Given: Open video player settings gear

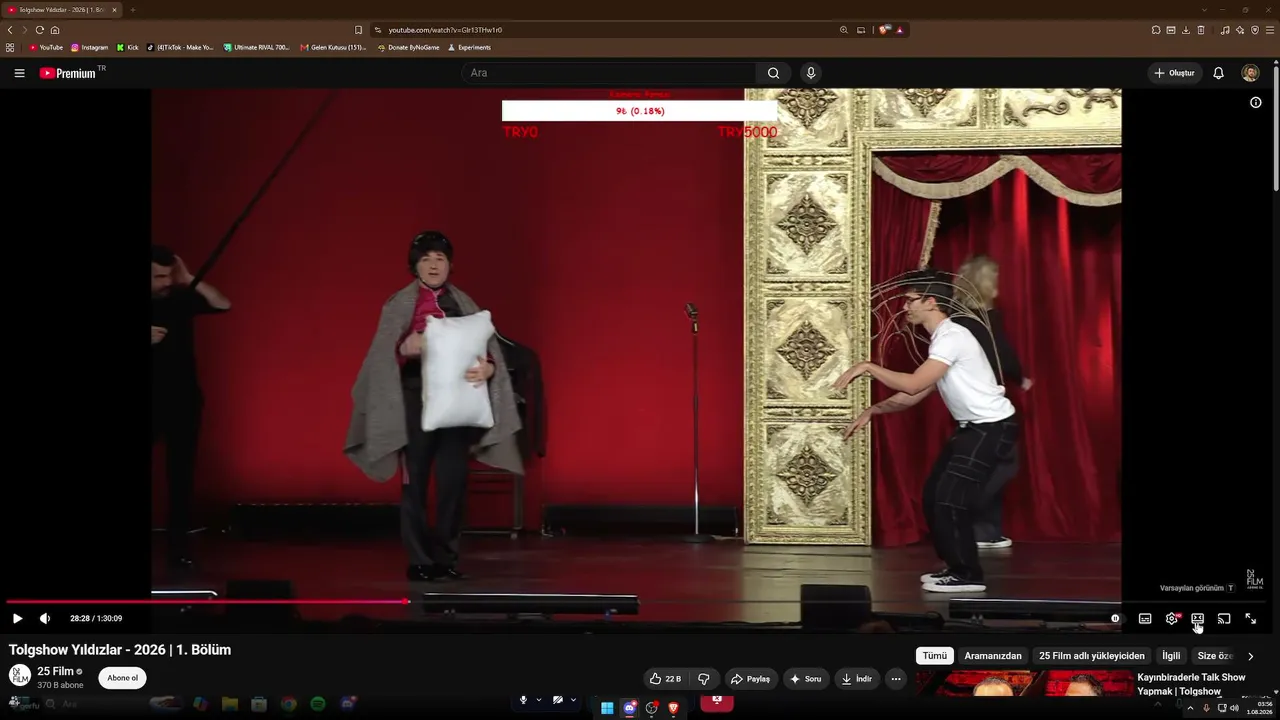Looking at the screenshot, I should 1172,619.
